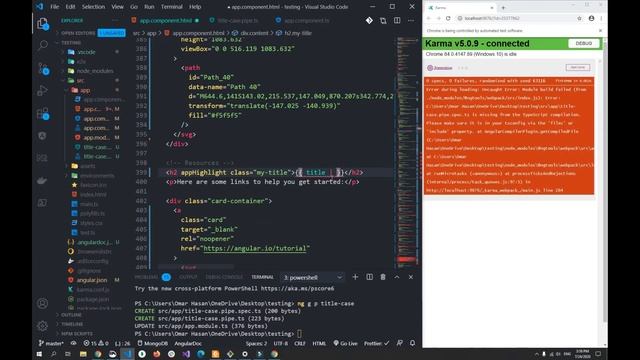Open new Chrome tab with plus
This screenshot has height=360, width=640.
[503, 8]
